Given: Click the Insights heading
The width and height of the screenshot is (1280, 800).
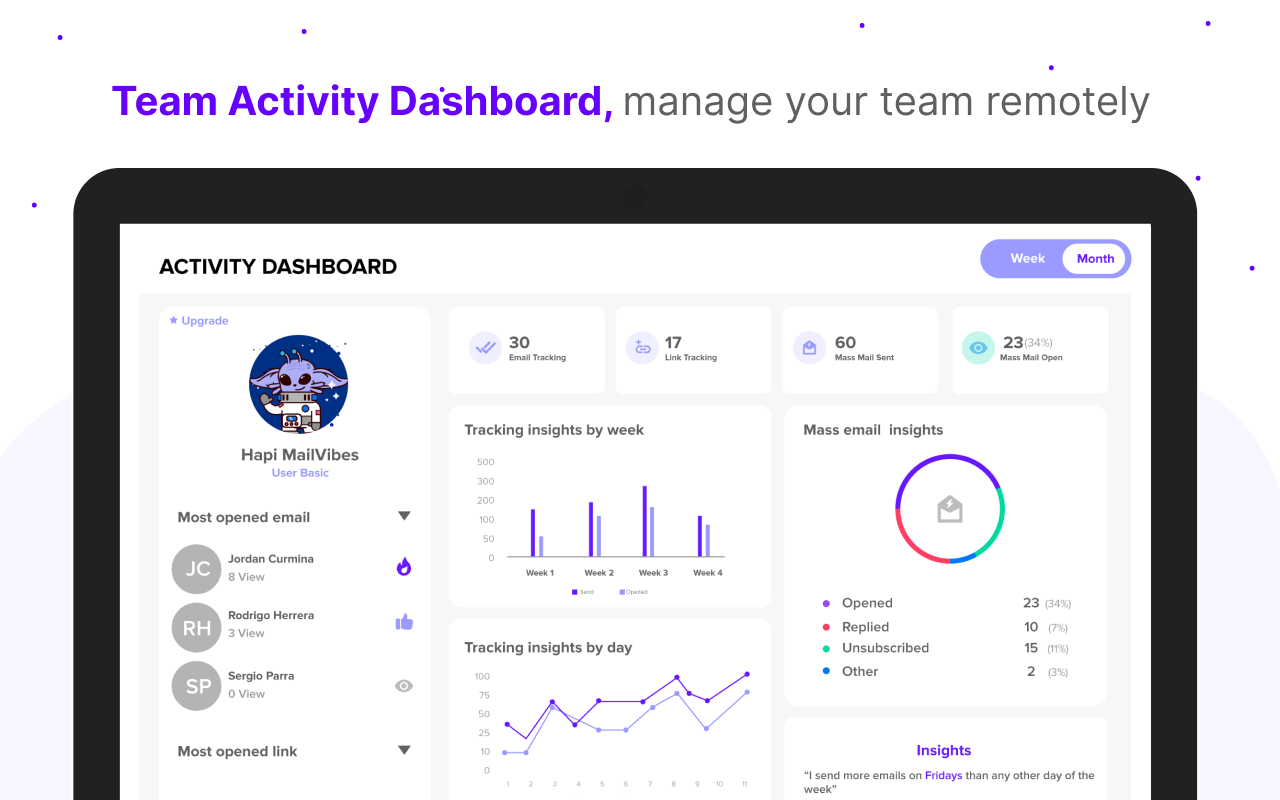Looking at the screenshot, I should click(944, 750).
